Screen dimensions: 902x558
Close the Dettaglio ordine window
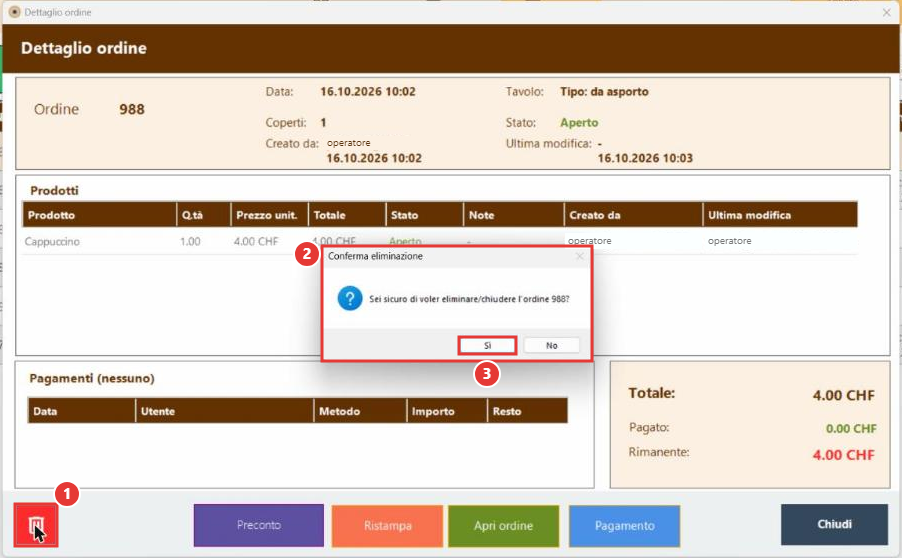(x=886, y=12)
